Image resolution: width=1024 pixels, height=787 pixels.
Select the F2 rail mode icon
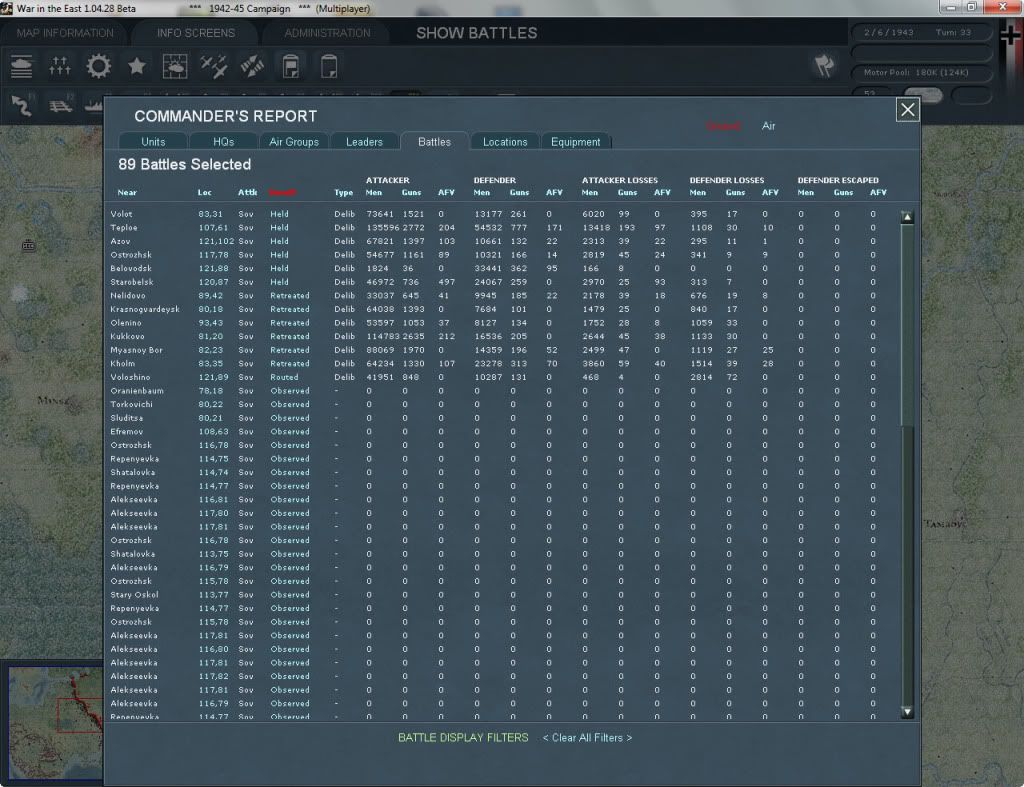(61, 104)
